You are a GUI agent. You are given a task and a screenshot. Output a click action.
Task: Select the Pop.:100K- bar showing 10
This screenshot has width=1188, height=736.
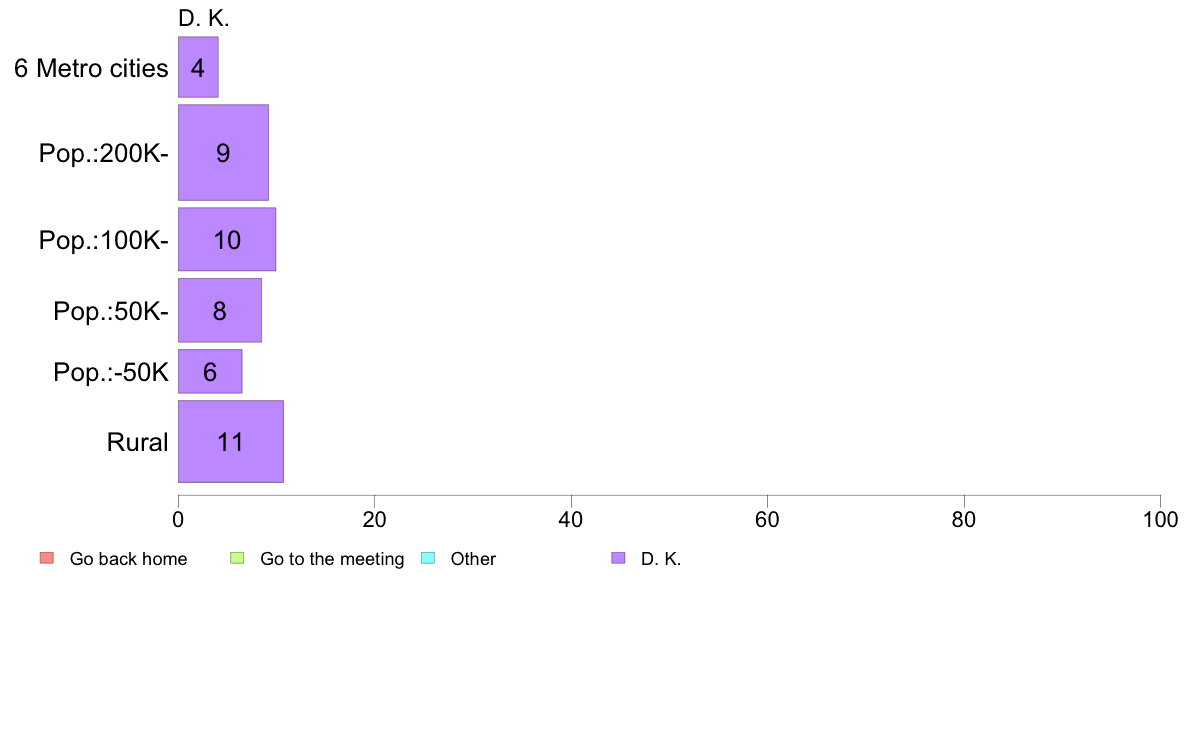pyautogui.click(x=227, y=240)
